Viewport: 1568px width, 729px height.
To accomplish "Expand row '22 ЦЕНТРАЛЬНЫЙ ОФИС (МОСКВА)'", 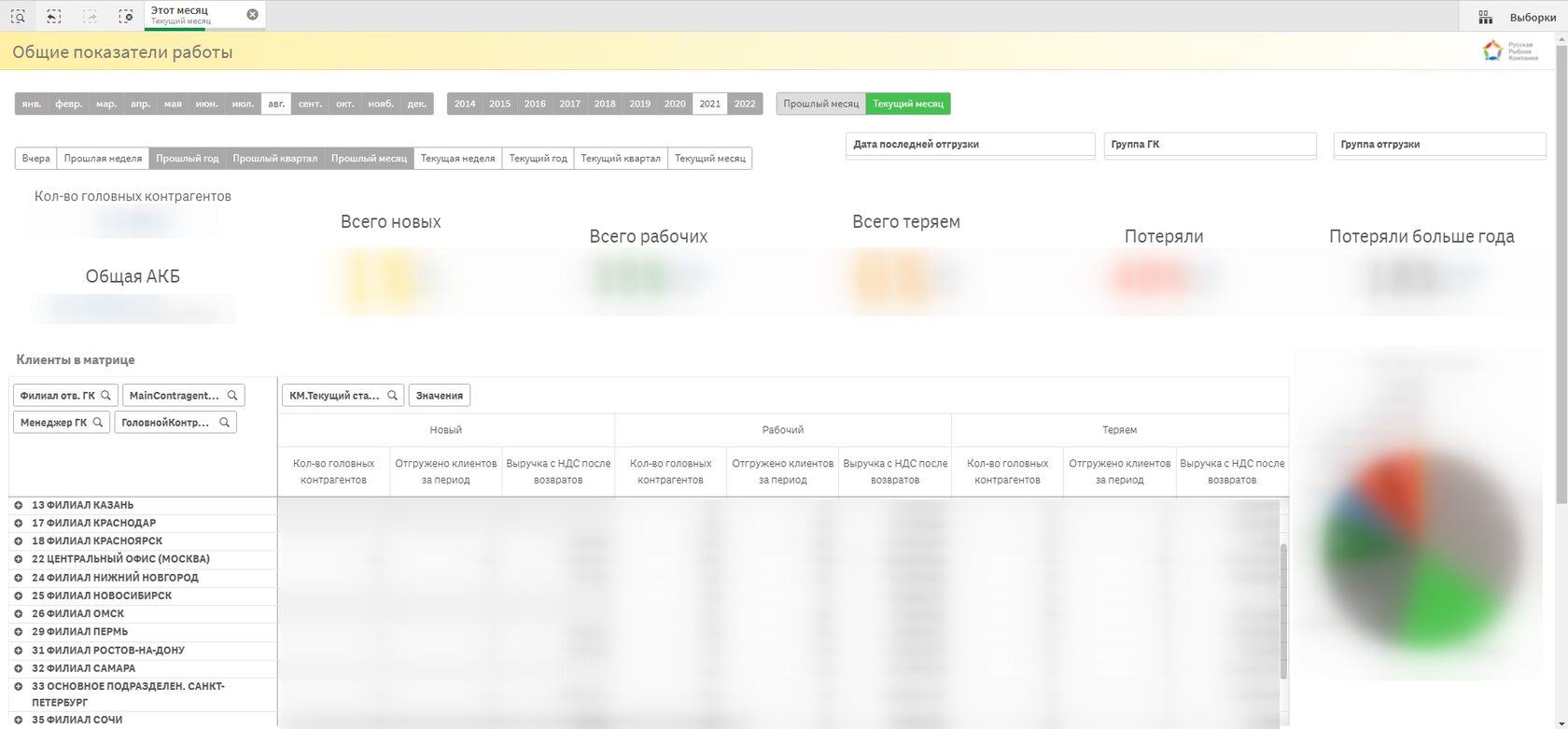I will (18, 559).
